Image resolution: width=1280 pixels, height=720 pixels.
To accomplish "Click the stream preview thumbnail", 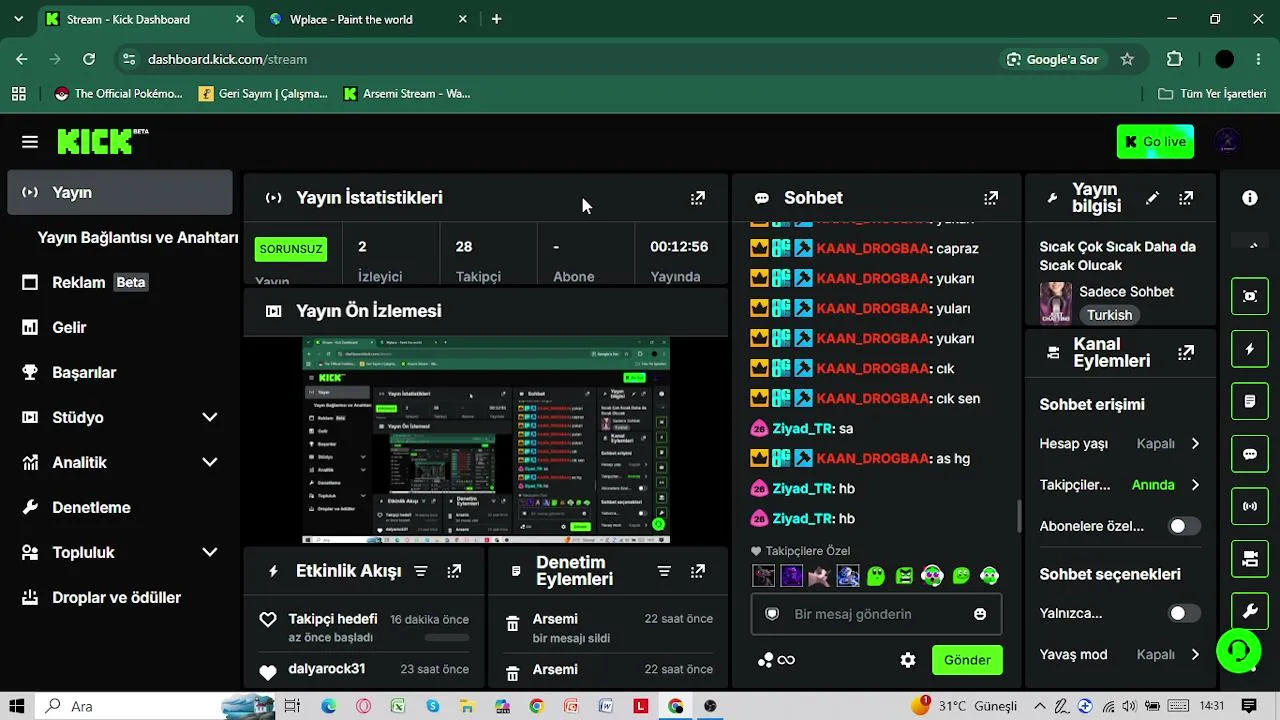I will [486, 440].
